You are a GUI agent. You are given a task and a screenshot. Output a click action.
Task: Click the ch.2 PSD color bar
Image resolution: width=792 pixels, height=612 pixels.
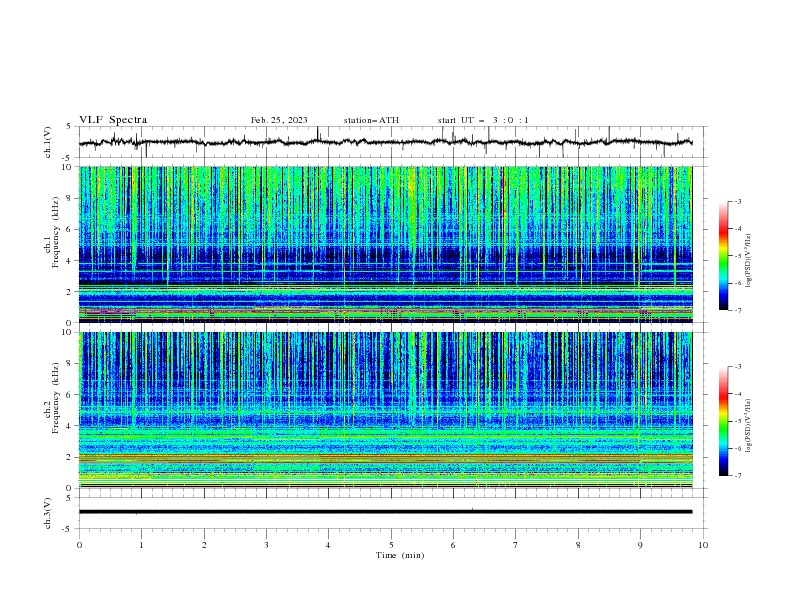pyautogui.click(x=724, y=421)
